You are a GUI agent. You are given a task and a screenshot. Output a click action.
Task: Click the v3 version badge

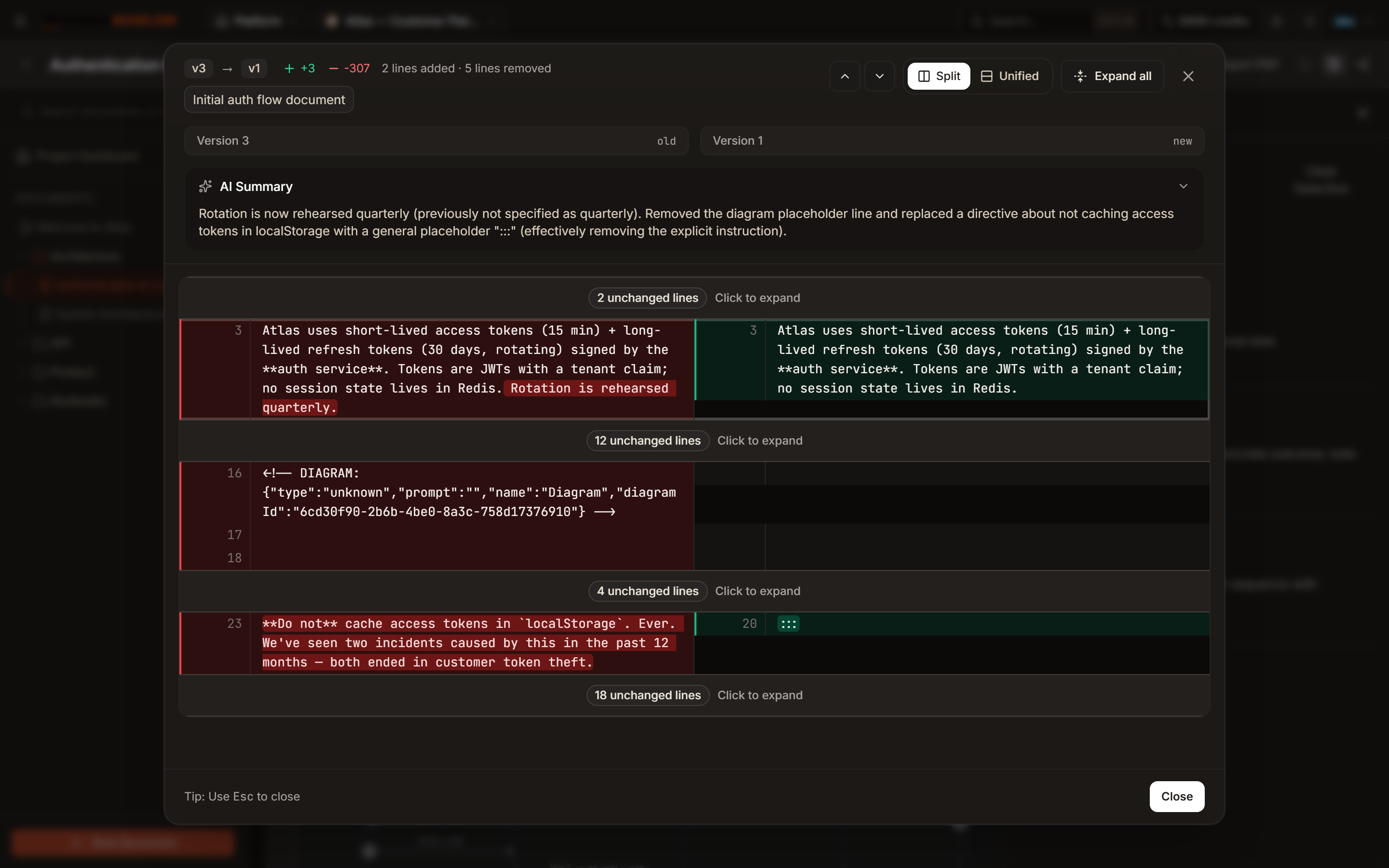tap(199, 68)
